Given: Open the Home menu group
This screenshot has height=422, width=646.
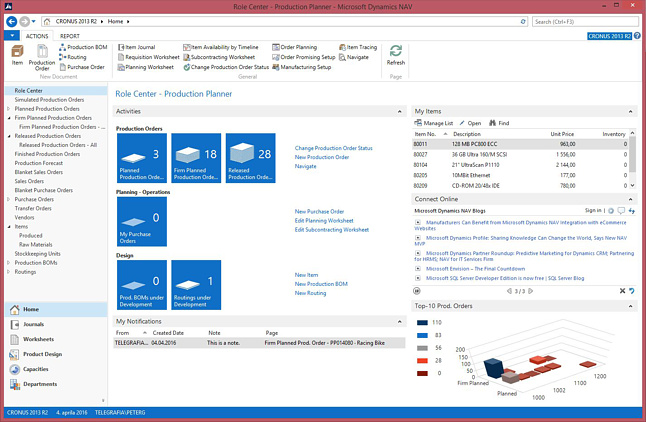Looking at the screenshot, I should (x=56, y=309).
